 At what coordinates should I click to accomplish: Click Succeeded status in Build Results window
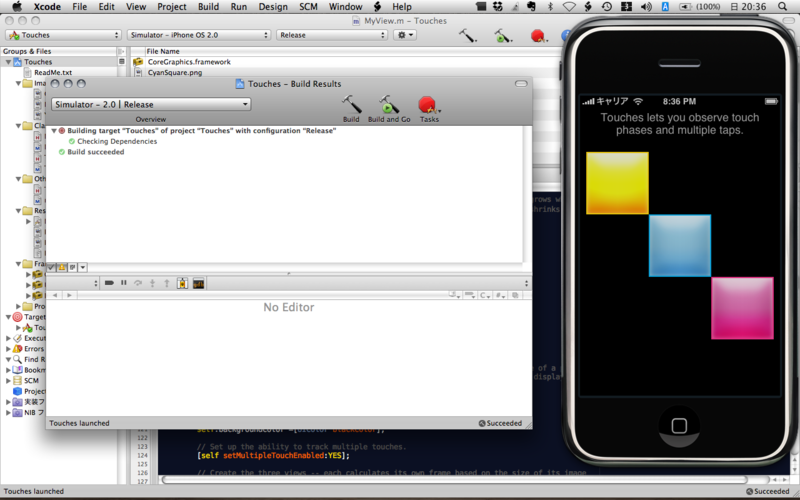(x=500, y=423)
